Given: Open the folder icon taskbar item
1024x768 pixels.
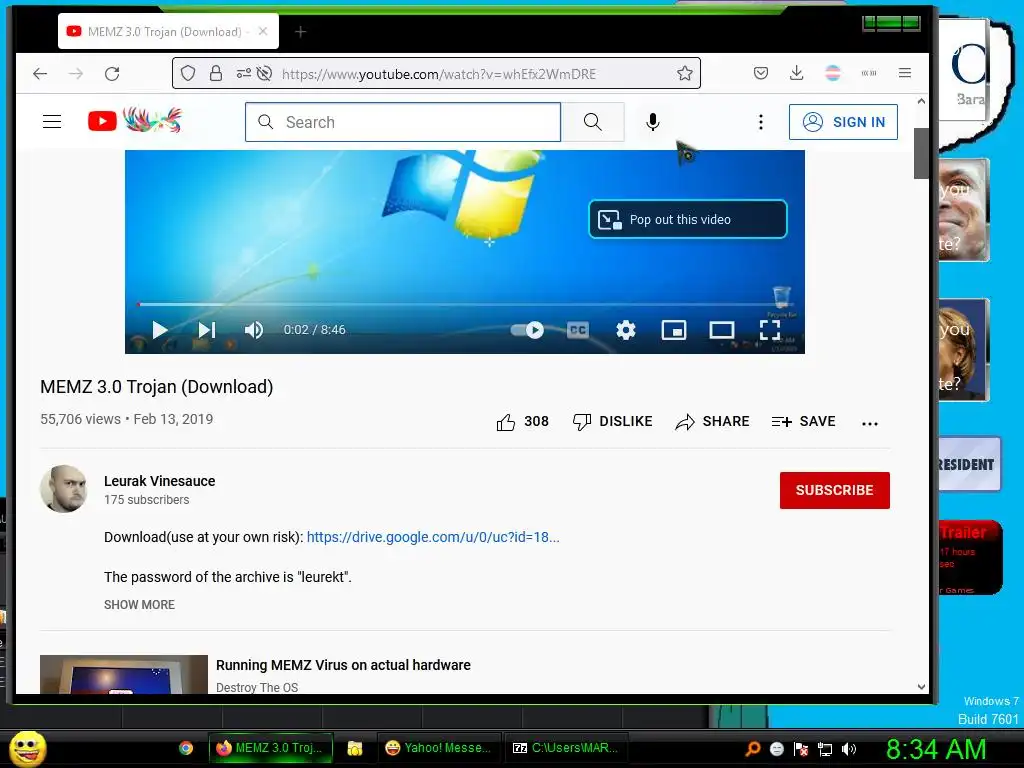Looking at the screenshot, I should click(355, 748).
